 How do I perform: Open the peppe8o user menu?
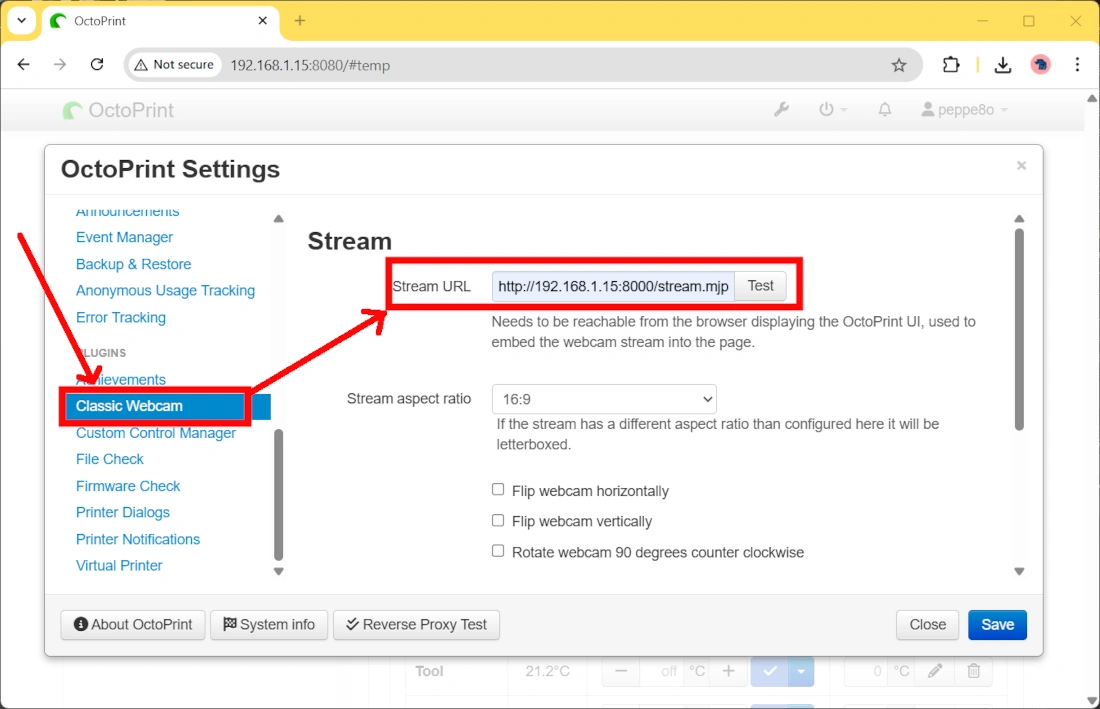(965, 109)
